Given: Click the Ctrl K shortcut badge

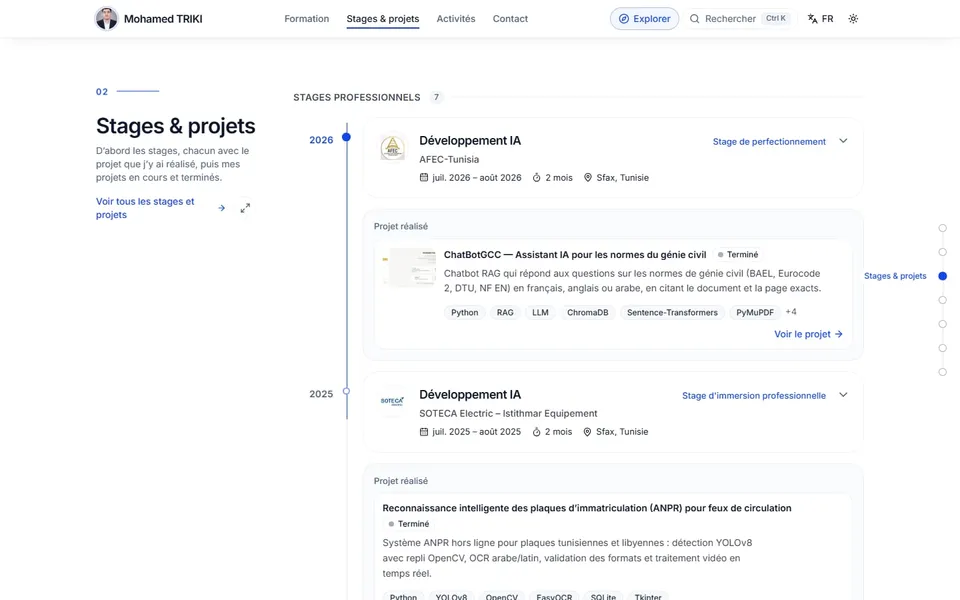Looking at the screenshot, I should pos(776,18).
